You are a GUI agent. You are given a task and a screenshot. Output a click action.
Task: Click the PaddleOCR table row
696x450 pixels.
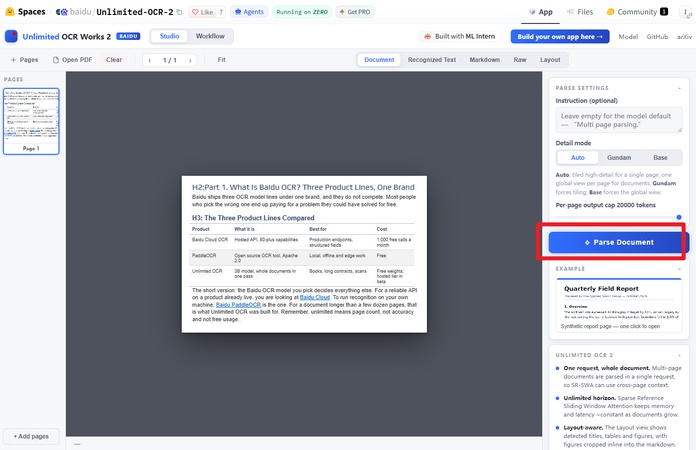(x=302, y=257)
